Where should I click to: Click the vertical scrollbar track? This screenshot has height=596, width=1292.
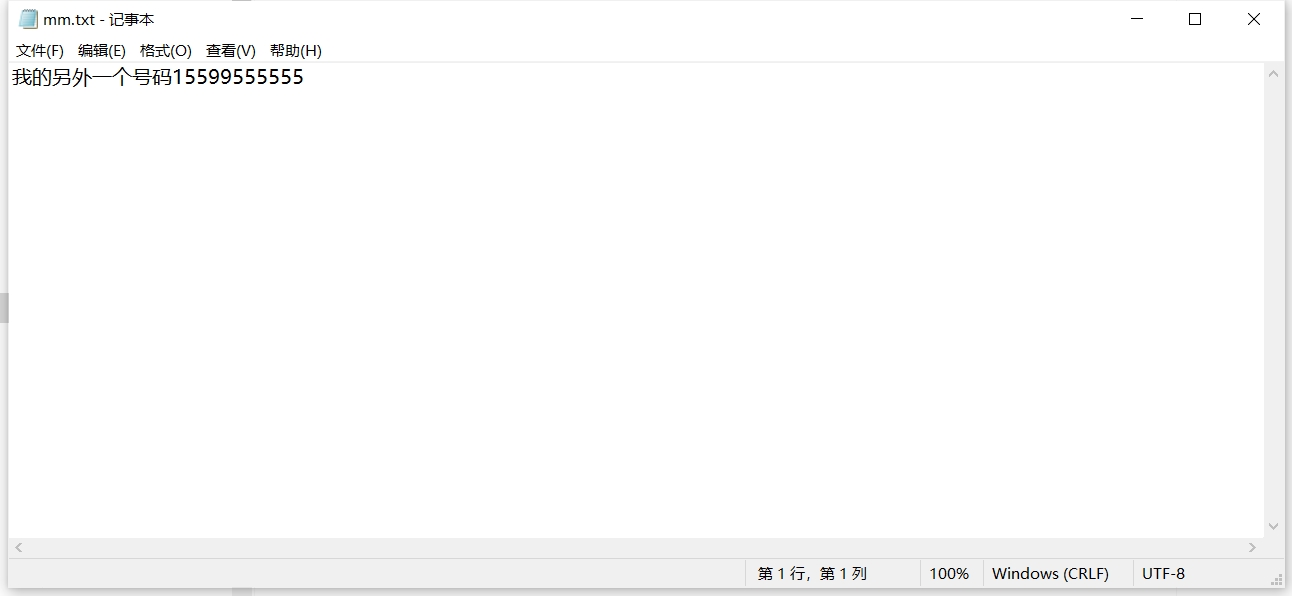pyautogui.click(x=1273, y=300)
